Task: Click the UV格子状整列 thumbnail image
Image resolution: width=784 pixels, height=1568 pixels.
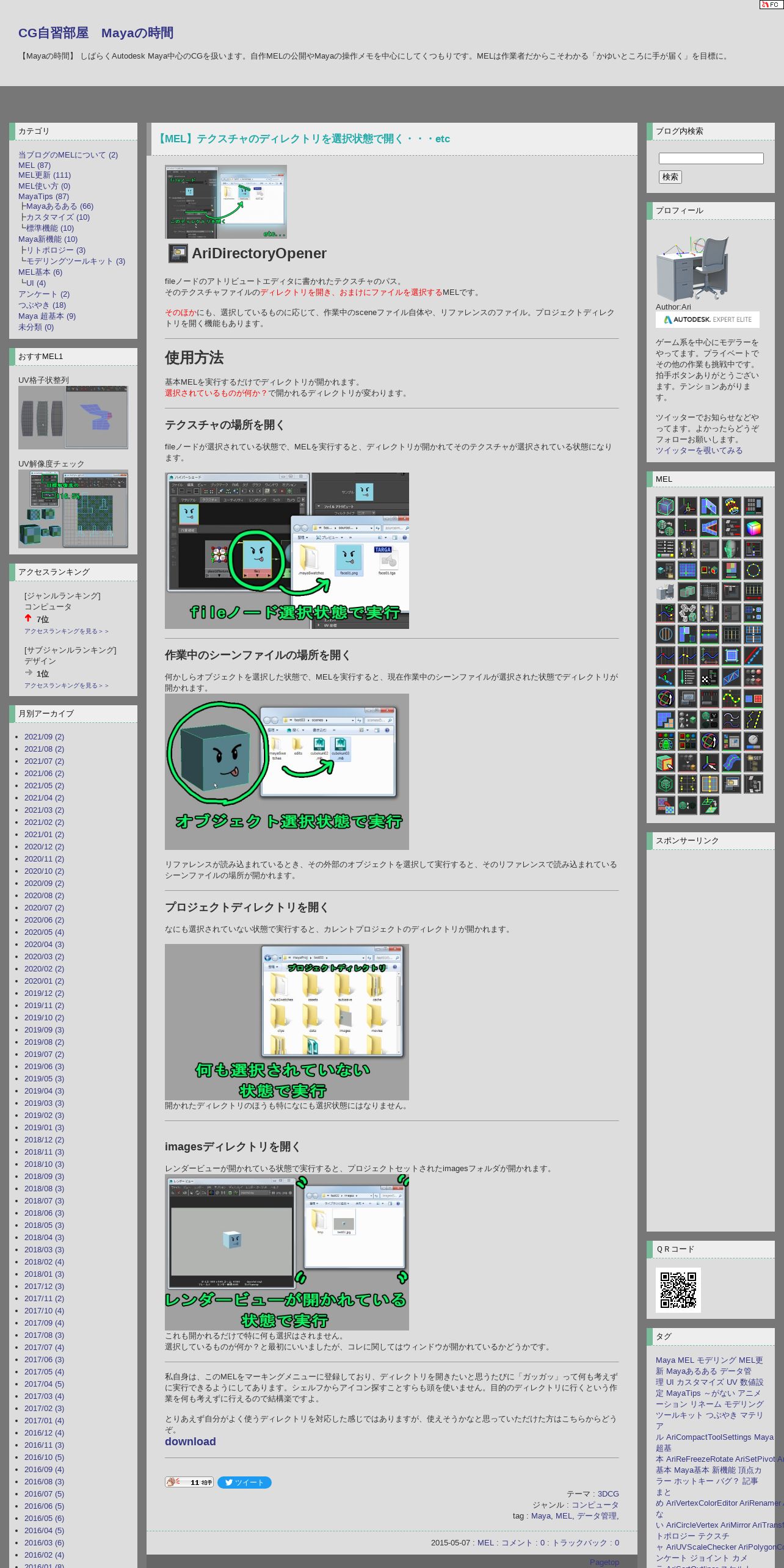Action: click(x=73, y=418)
